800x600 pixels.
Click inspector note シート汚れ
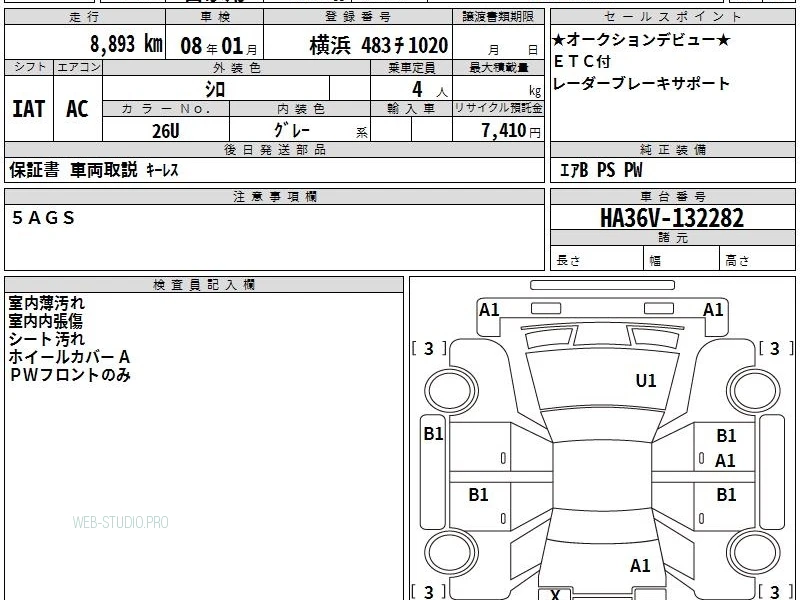[x=46, y=339]
